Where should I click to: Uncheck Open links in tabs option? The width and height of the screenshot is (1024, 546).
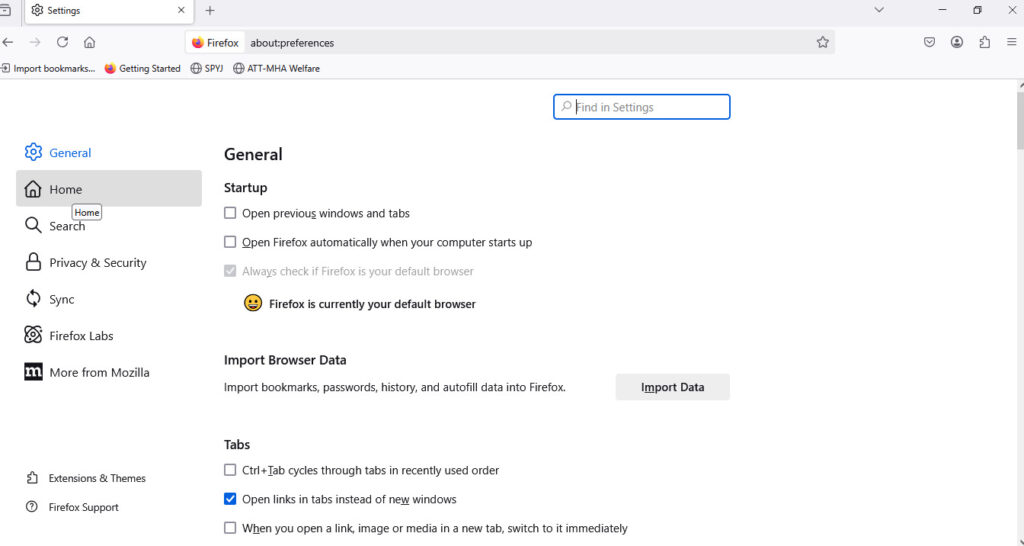tap(230, 499)
